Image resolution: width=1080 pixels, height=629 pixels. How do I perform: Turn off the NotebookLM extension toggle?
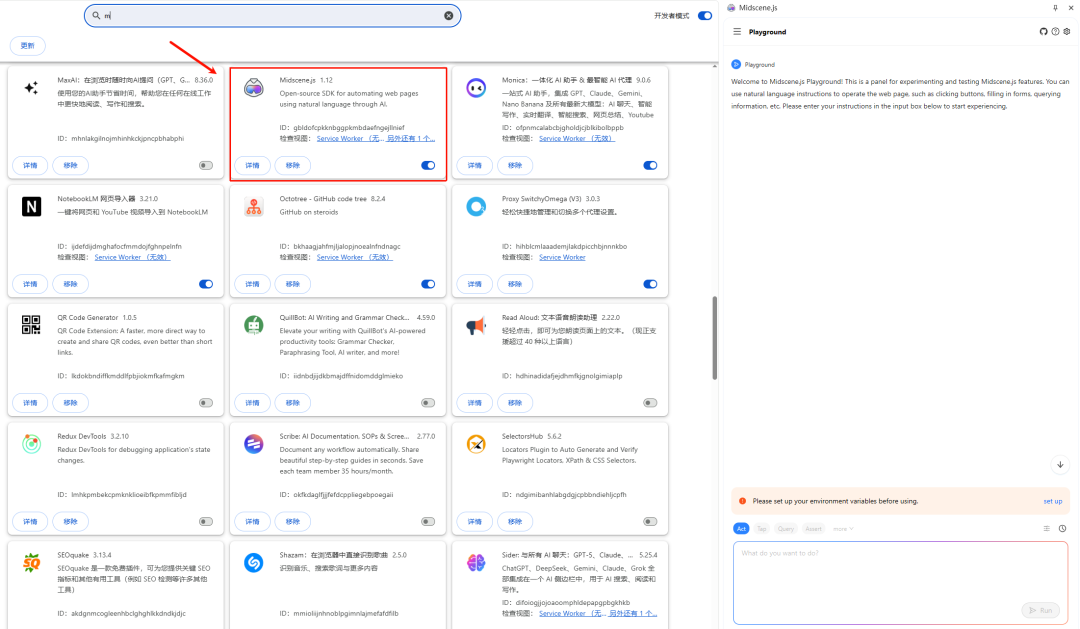(x=206, y=284)
